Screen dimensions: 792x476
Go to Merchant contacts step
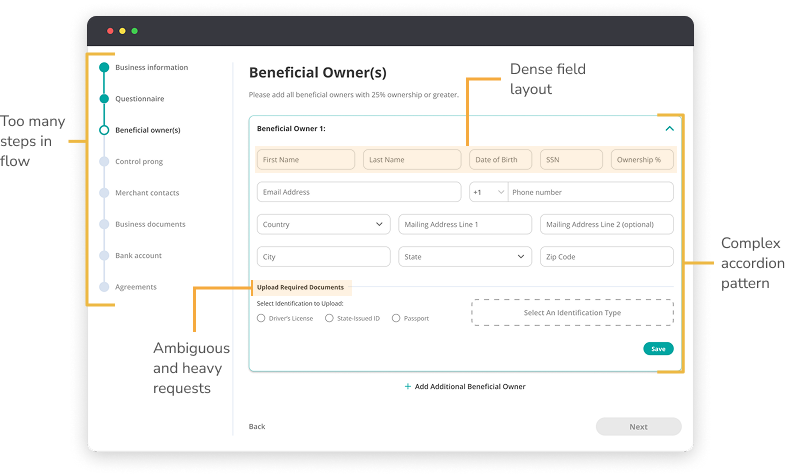pyautogui.click(x=147, y=193)
